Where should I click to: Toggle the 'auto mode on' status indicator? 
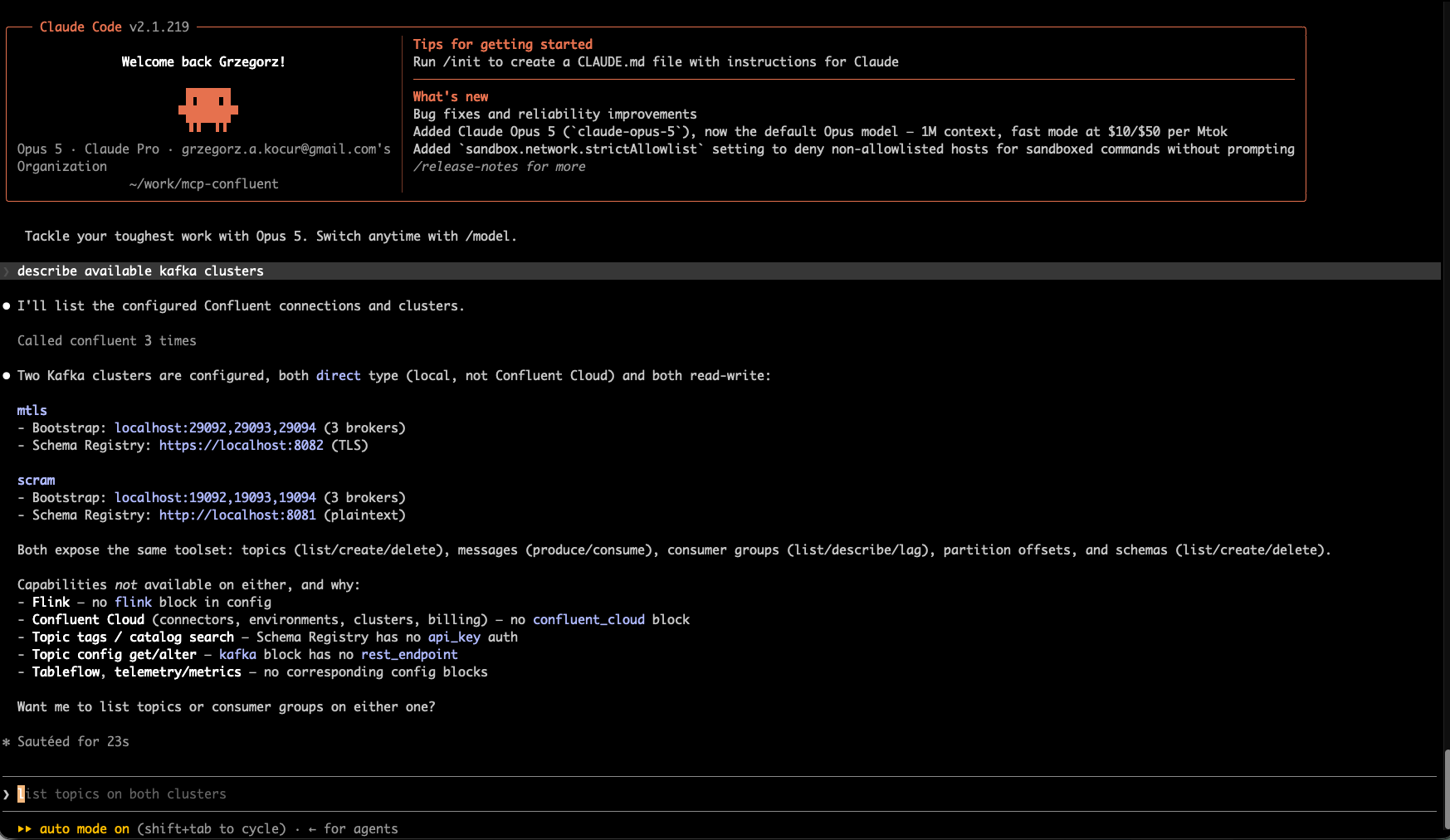(85, 829)
